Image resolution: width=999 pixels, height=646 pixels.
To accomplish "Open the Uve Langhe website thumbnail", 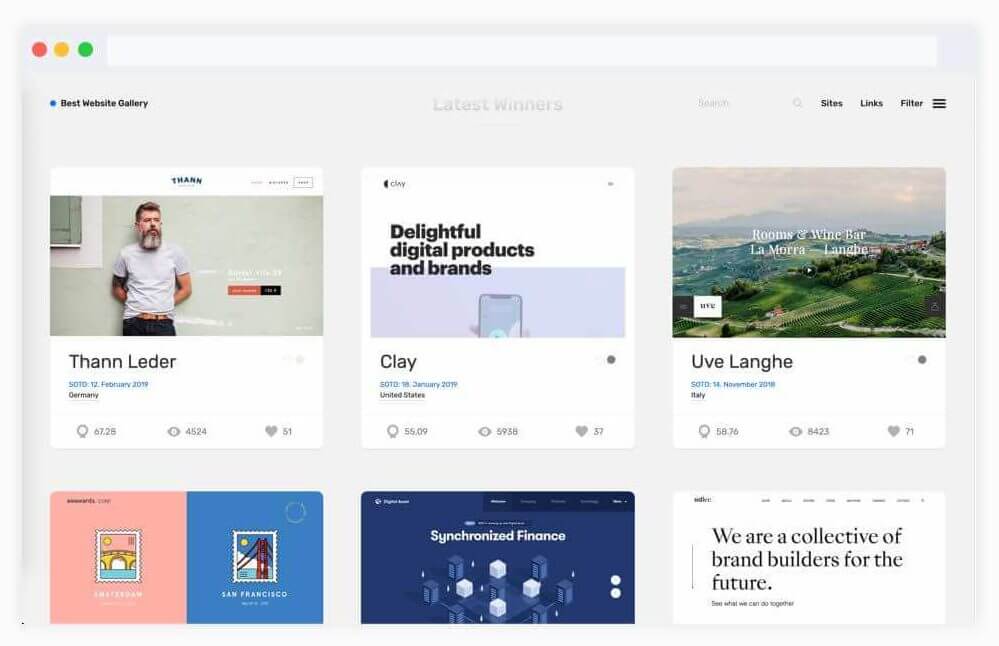I will click(x=809, y=252).
